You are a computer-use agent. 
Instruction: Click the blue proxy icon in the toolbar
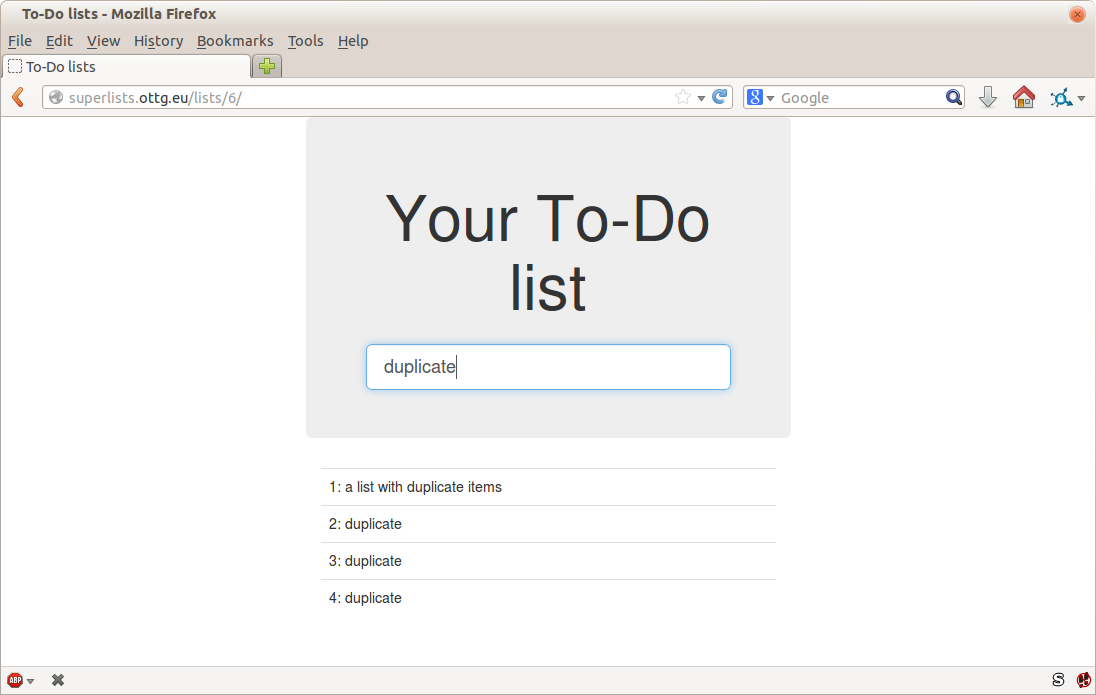[x=1062, y=96]
